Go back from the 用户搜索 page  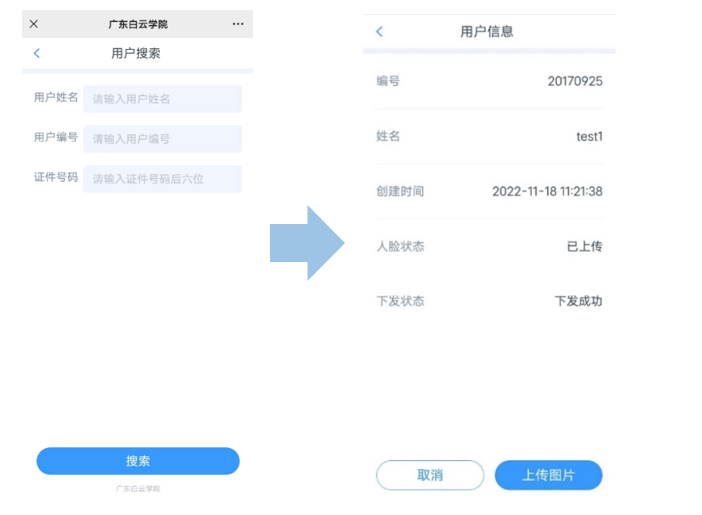click(x=37, y=53)
